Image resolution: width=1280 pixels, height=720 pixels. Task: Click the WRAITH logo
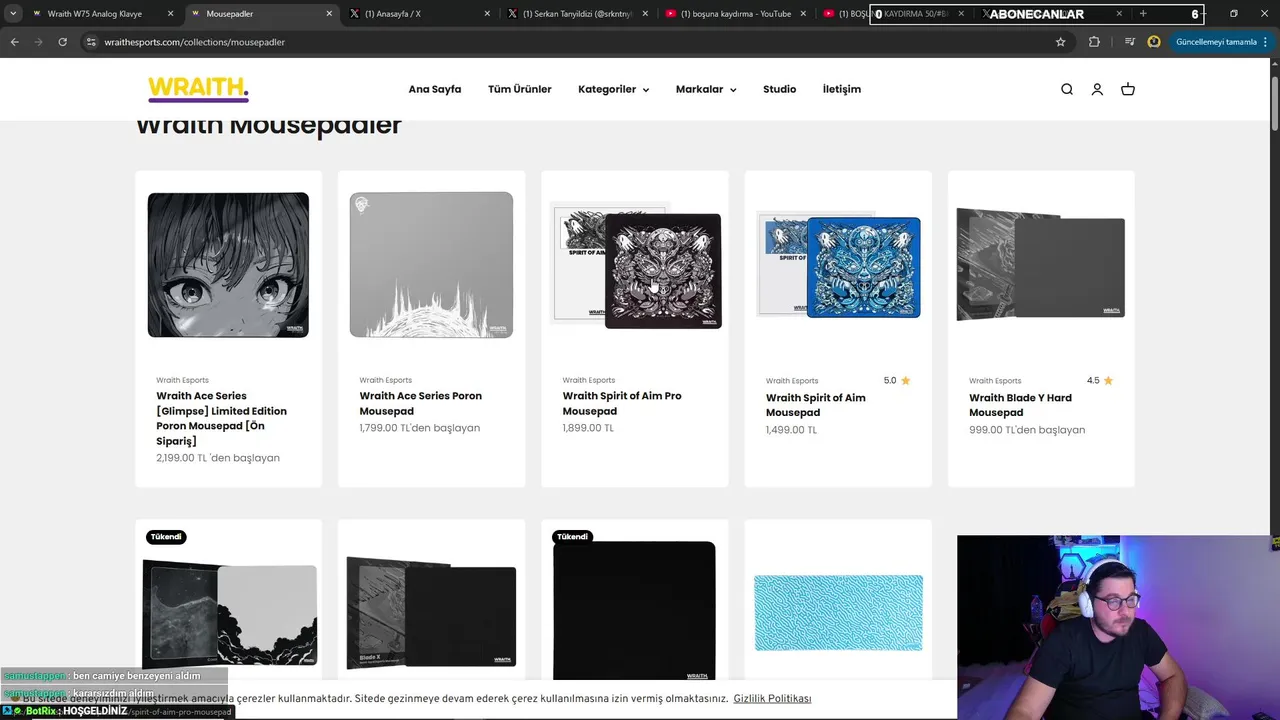[198, 89]
